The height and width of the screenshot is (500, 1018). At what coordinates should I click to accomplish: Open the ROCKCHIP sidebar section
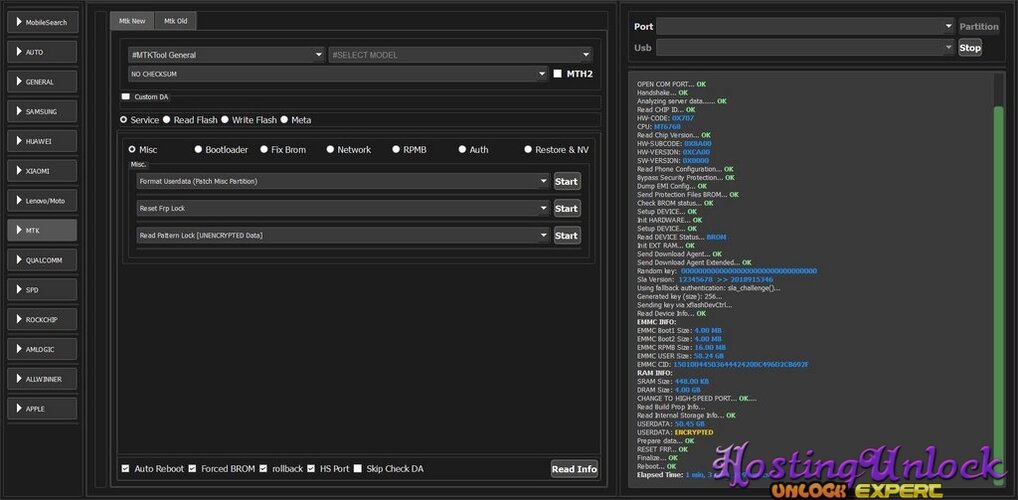pyautogui.click(x=42, y=319)
